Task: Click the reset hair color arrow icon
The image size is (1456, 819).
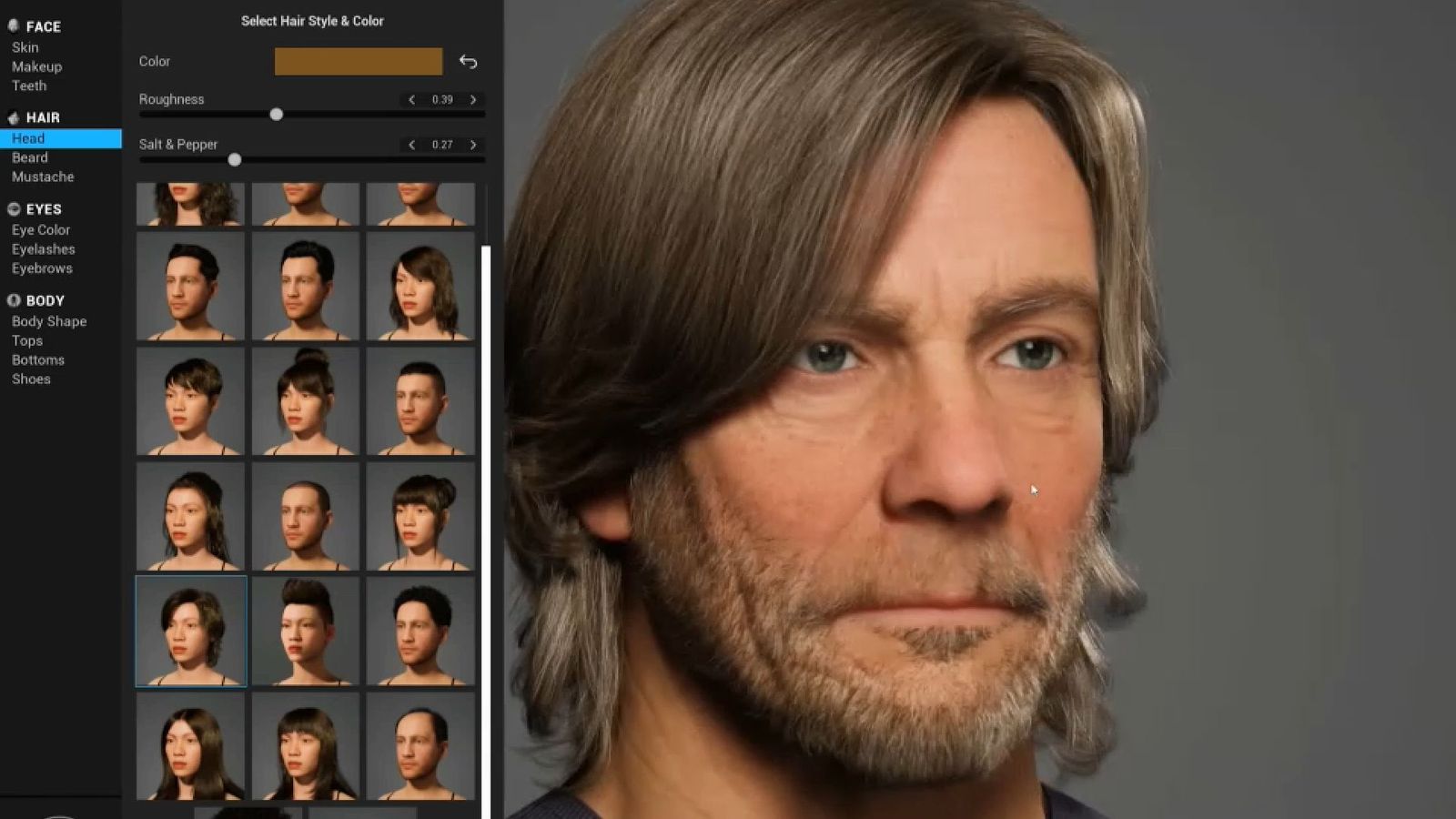Action: pyautogui.click(x=468, y=62)
